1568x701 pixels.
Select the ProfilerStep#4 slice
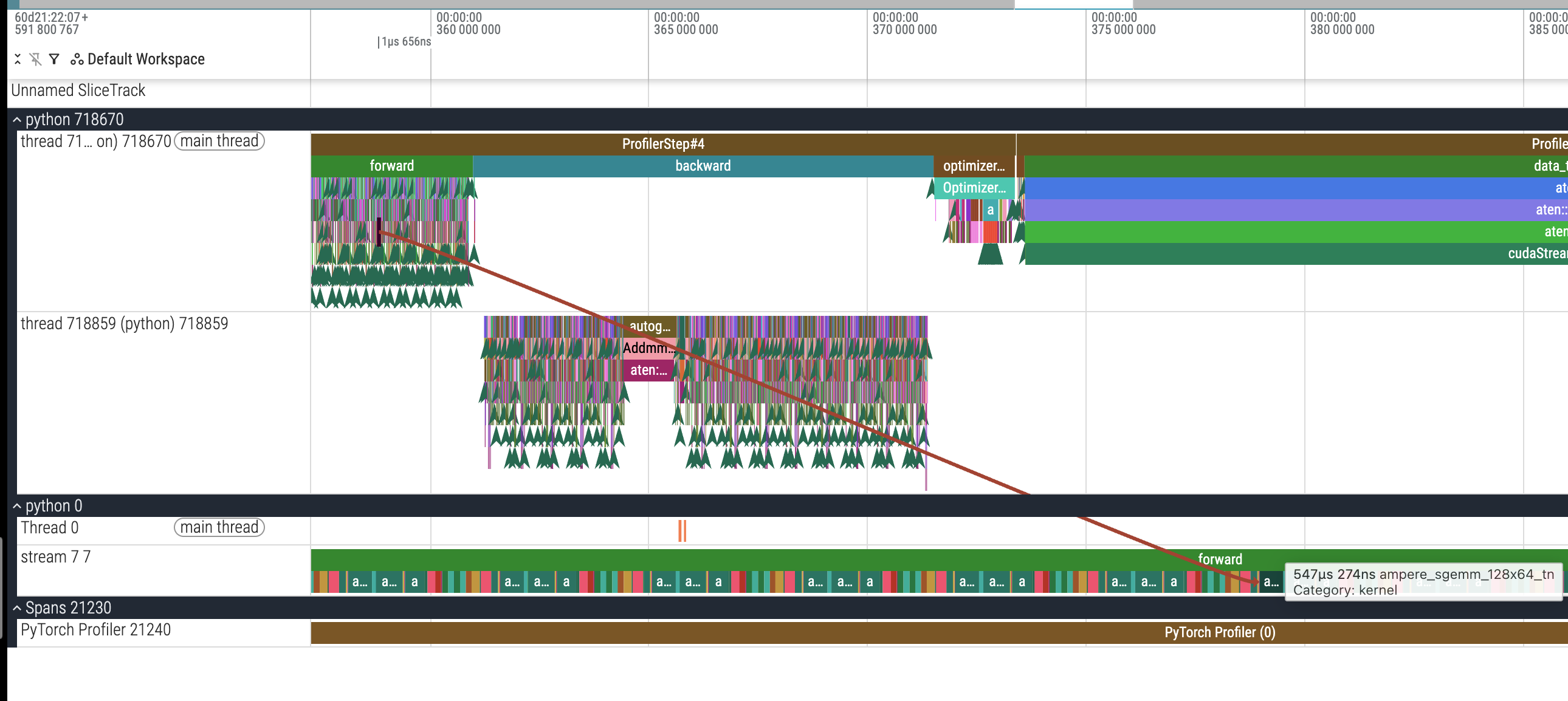pos(662,144)
